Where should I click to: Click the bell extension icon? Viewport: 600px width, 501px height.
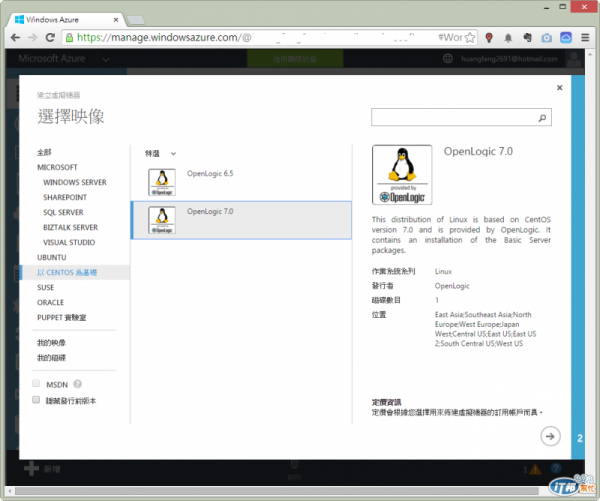508,38
